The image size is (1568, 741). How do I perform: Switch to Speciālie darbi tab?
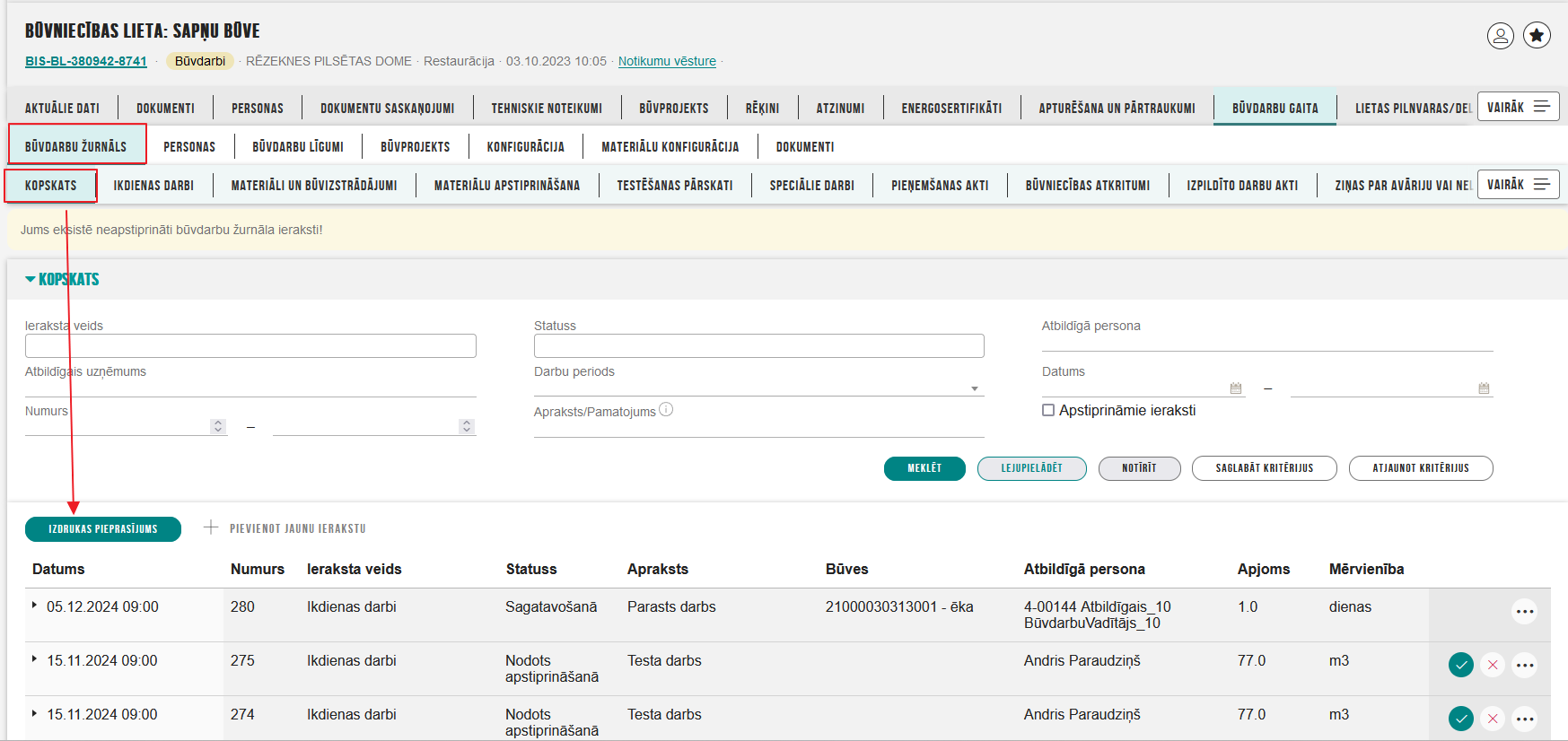pyautogui.click(x=811, y=185)
